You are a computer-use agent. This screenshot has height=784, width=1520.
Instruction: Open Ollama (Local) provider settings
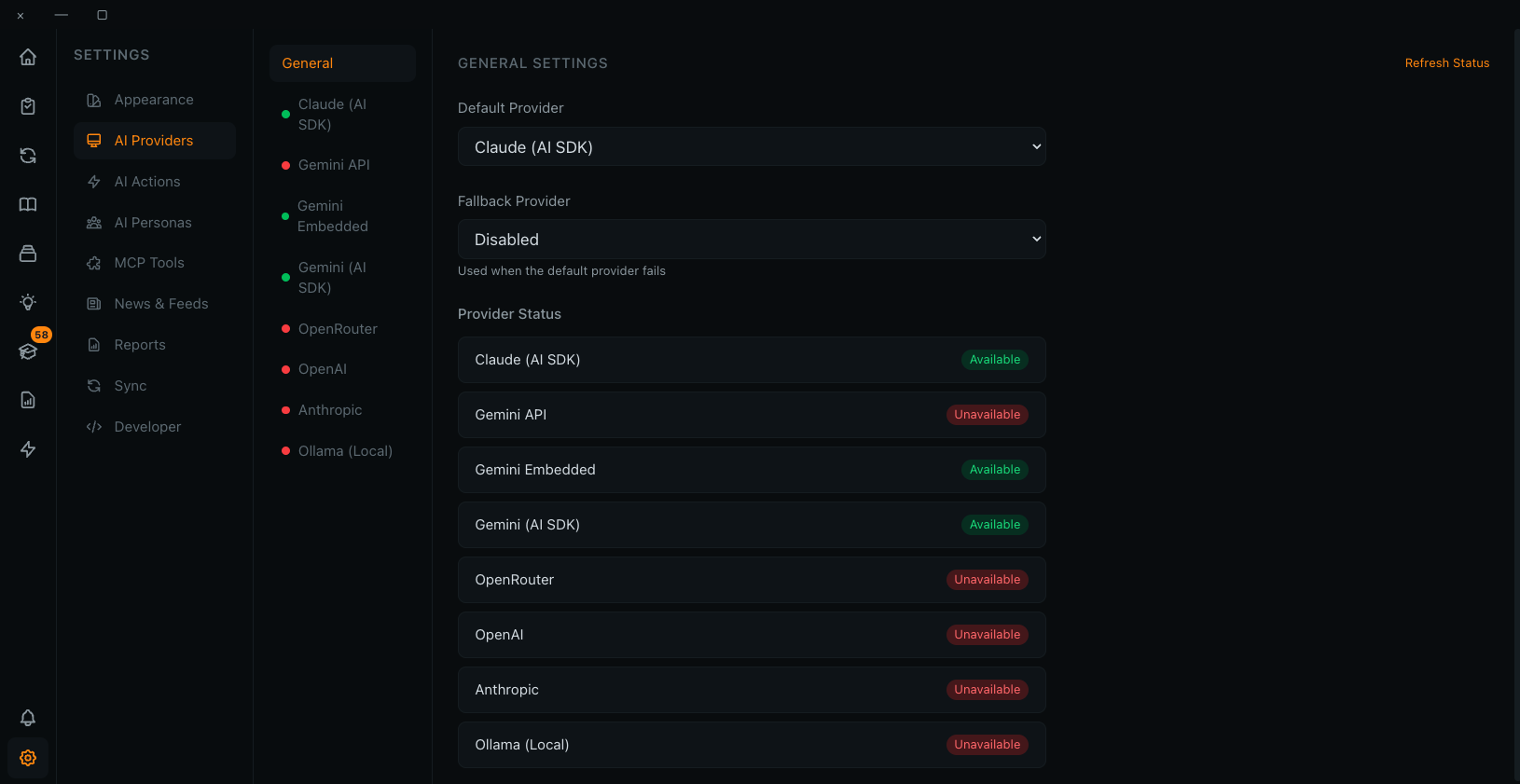pos(343,451)
